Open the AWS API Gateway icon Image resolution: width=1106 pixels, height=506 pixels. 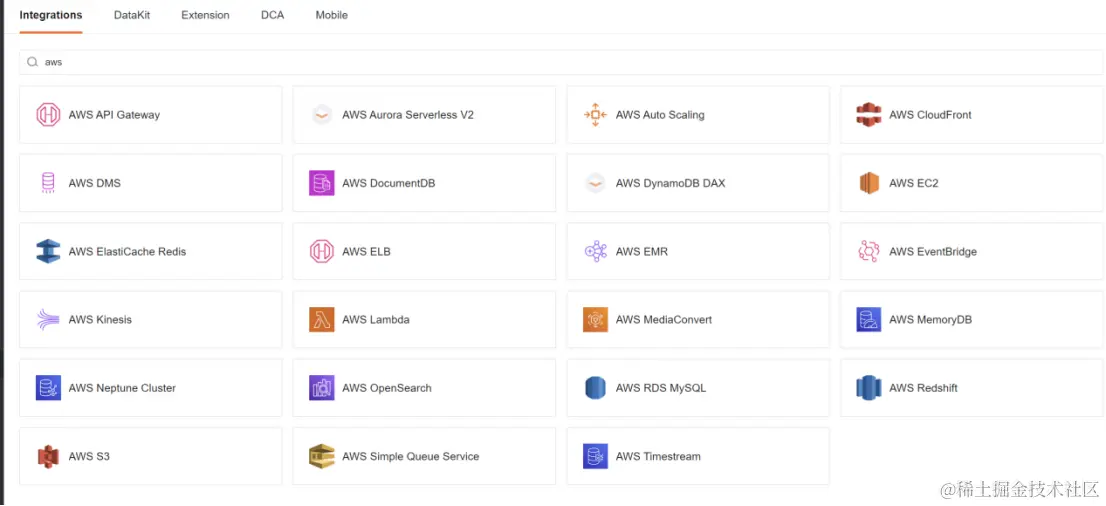(x=48, y=114)
